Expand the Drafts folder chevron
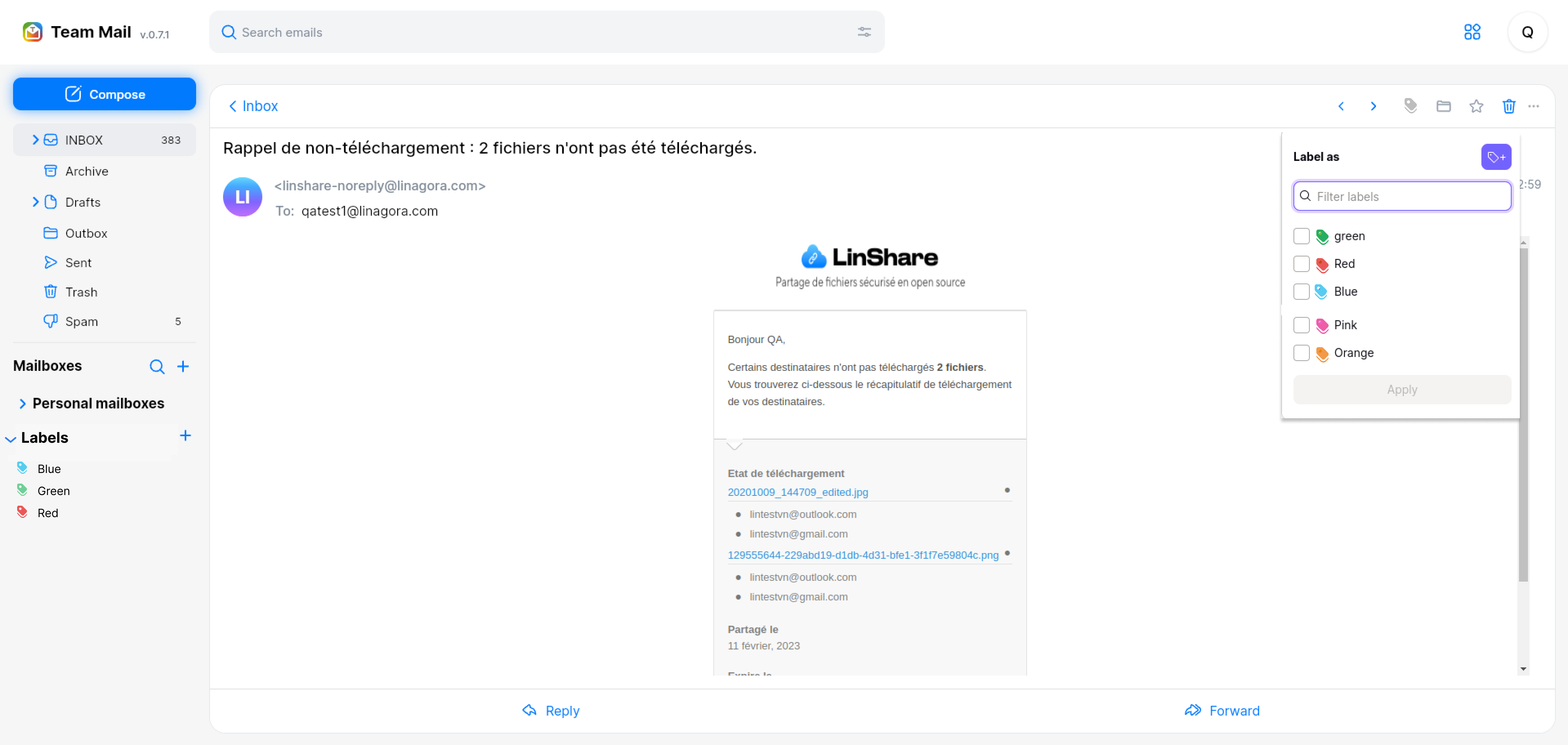This screenshot has width=1568, height=745. coord(35,202)
